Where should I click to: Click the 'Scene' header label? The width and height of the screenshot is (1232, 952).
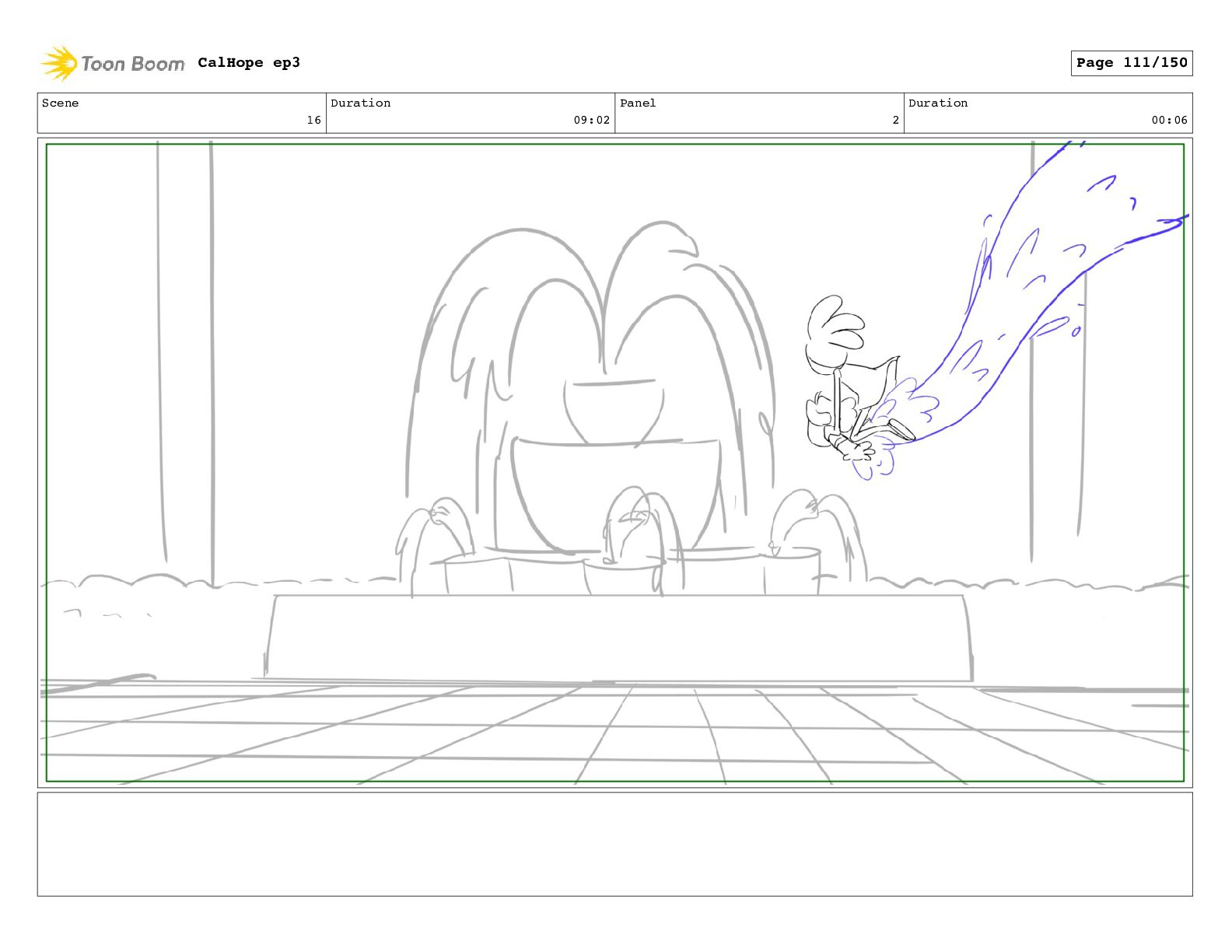coord(60,103)
